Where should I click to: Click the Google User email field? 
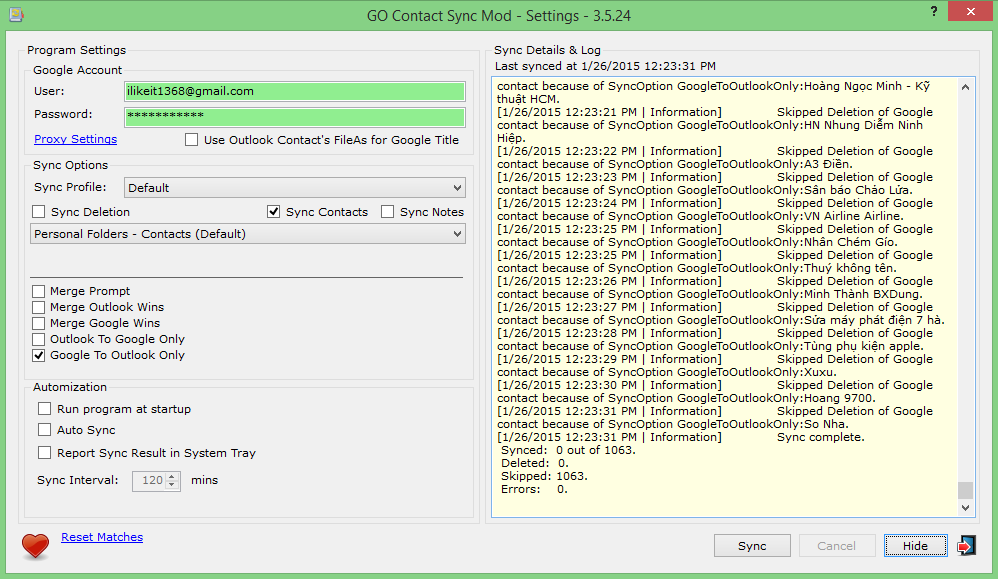[x=295, y=91]
